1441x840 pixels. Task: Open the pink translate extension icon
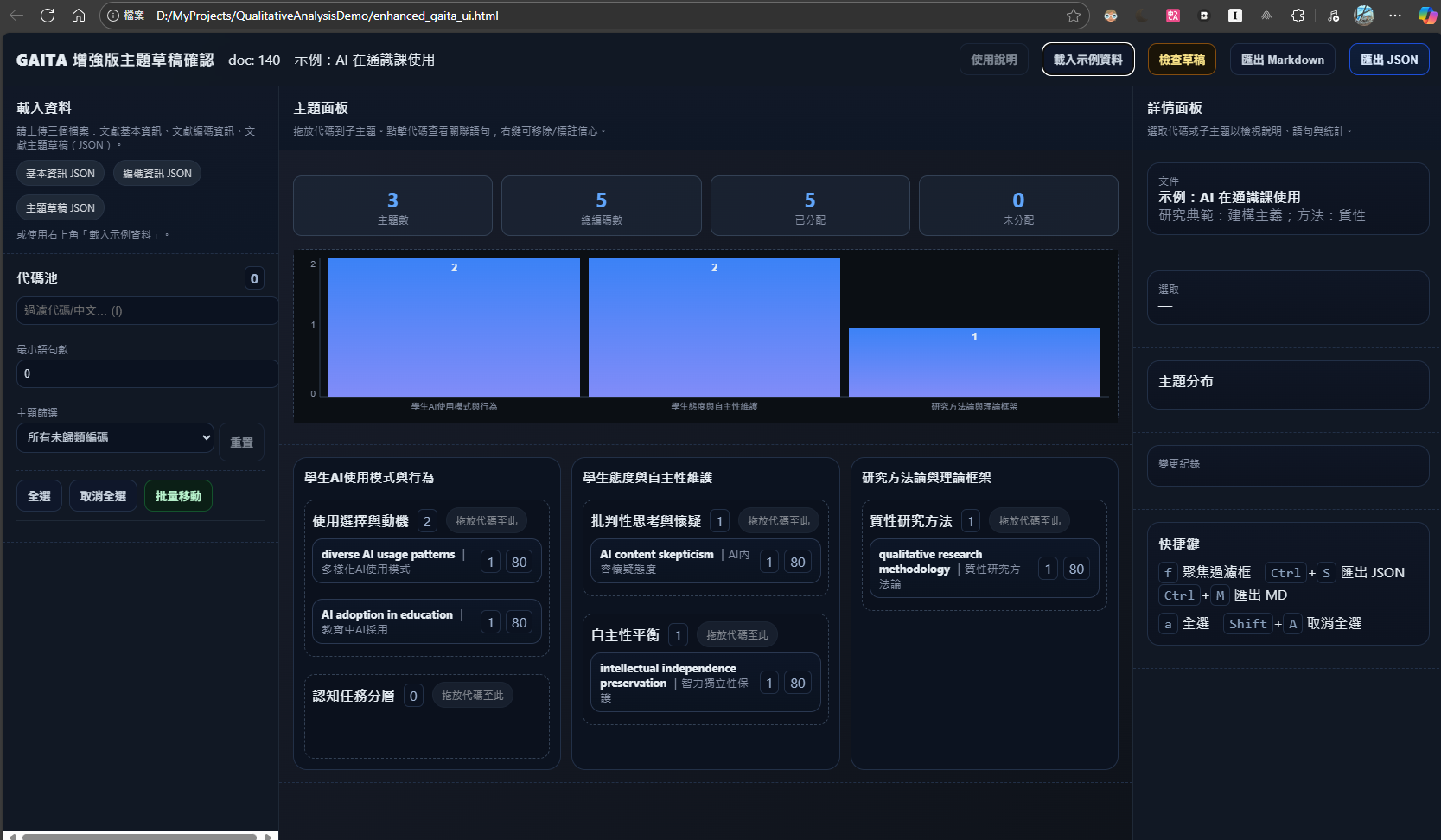[1173, 16]
